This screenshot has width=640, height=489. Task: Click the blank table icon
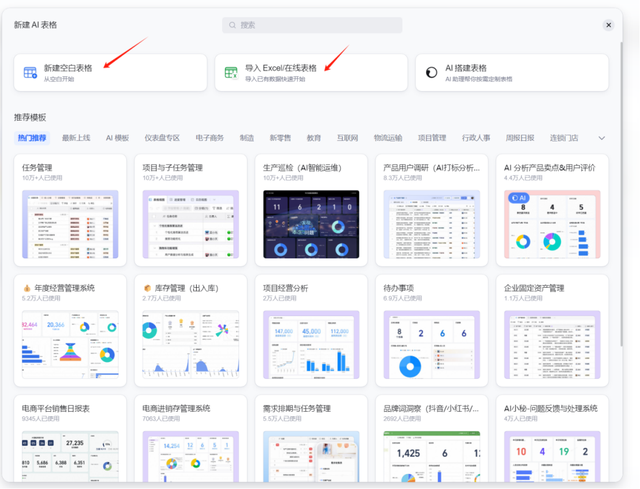[x=30, y=73]
